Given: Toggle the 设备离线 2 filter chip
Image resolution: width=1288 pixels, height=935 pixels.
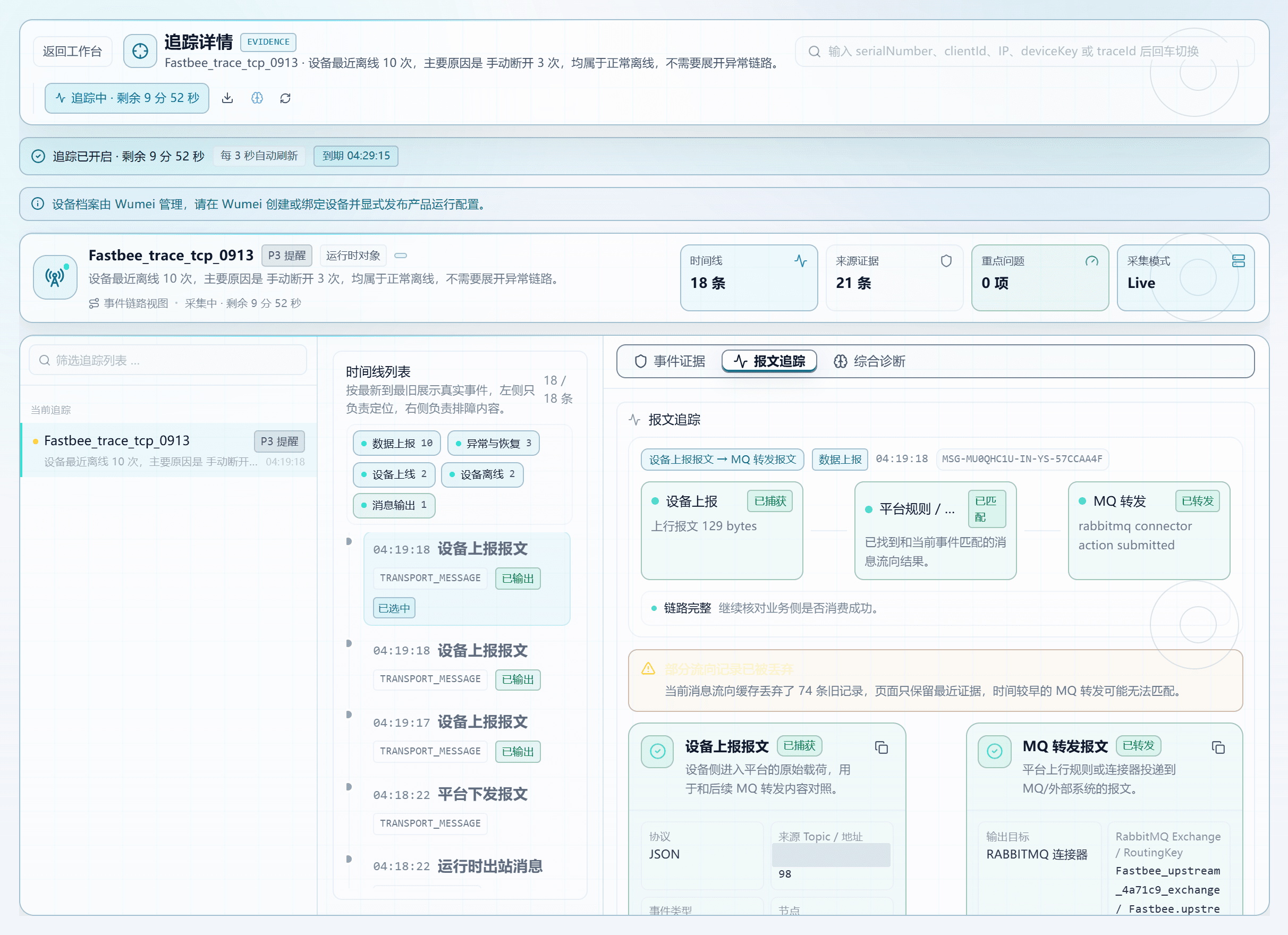Looking at the screenshot, I should [x=482, y=474].
